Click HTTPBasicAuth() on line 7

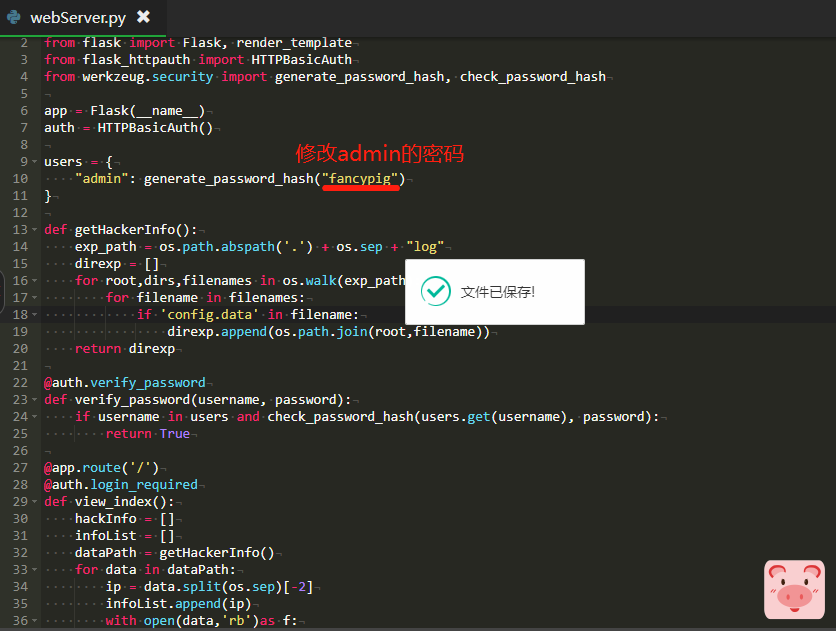[155, 128]
